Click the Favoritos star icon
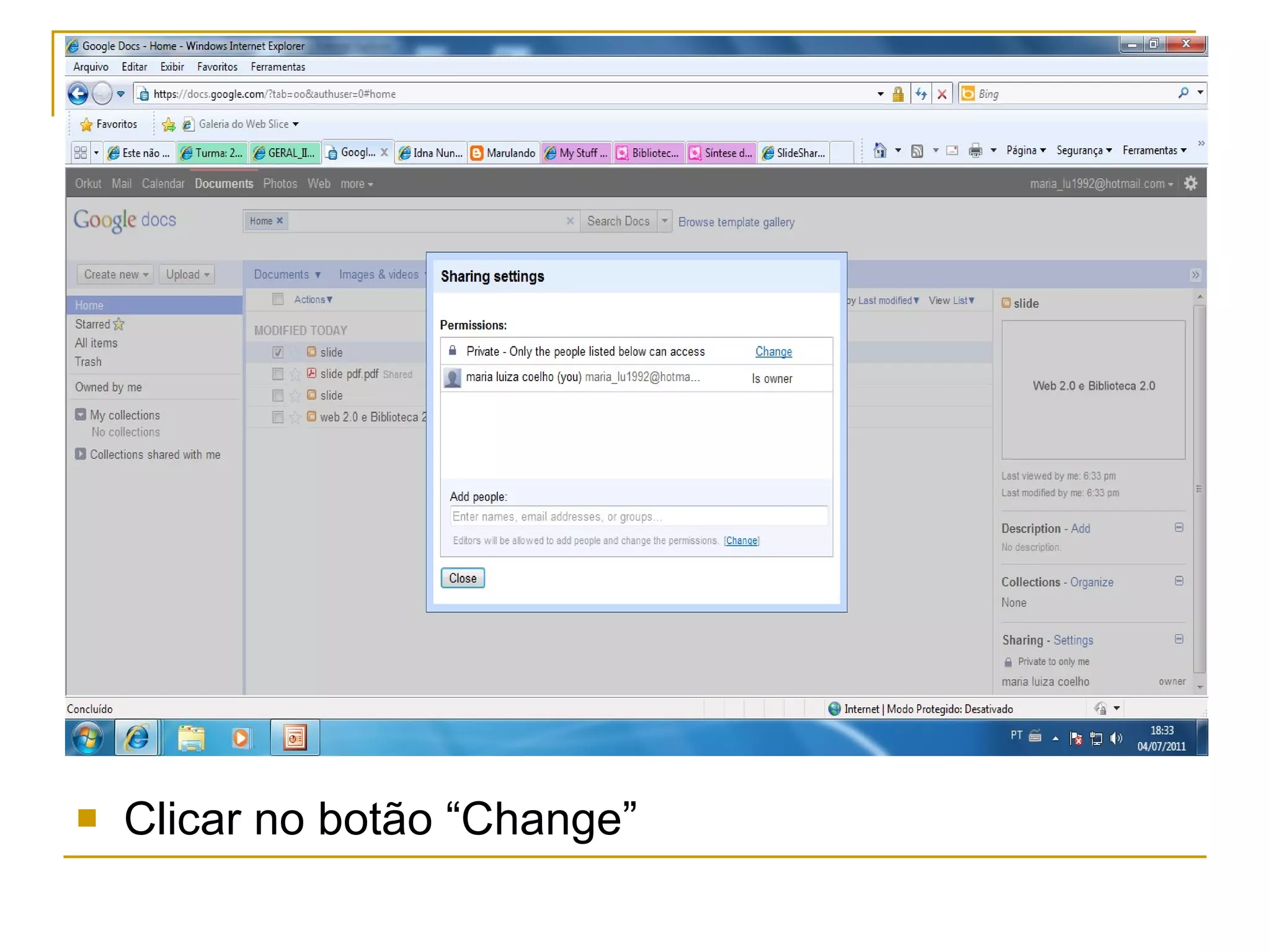Image resolution: width=1270 pixels, height=952 pixels. click(86, 125)
